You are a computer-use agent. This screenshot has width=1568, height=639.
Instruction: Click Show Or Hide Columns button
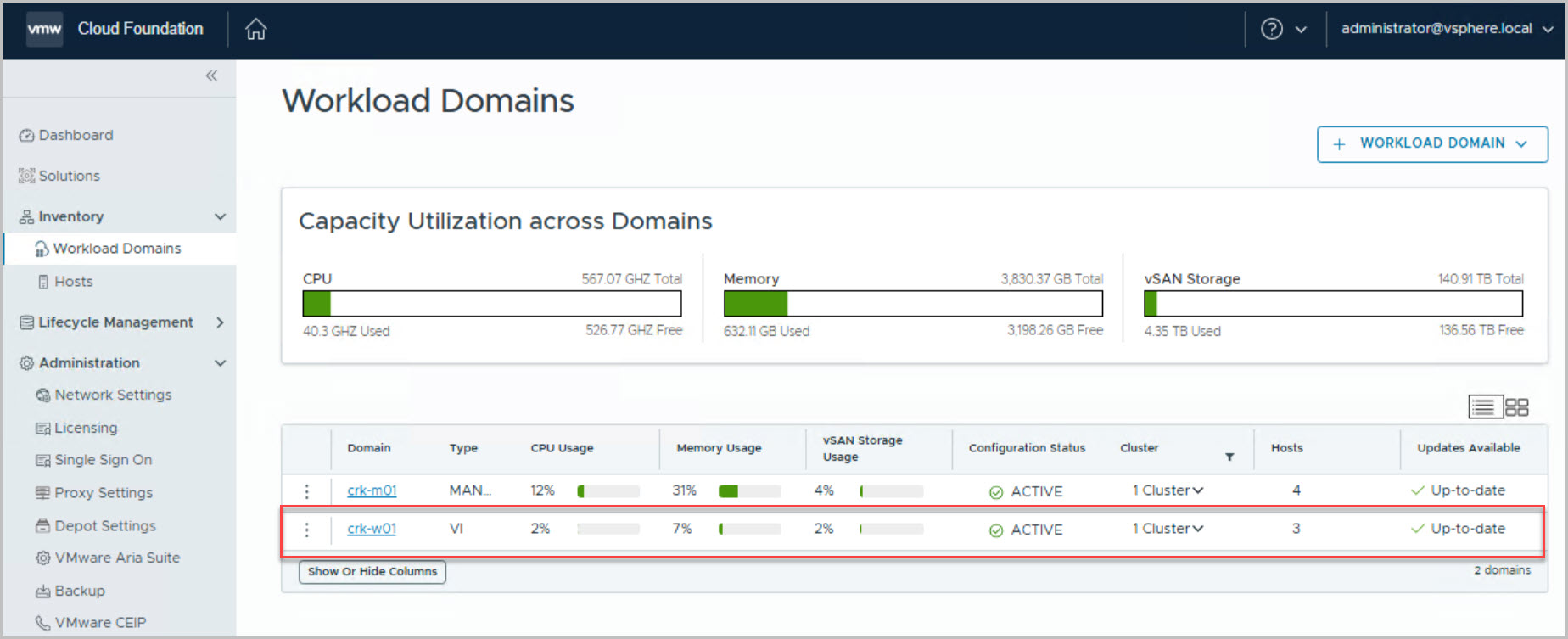click(x=372, y=572)
